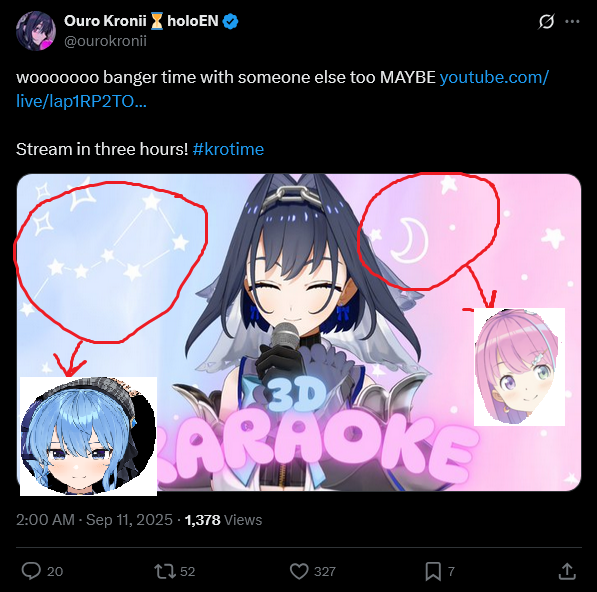The width and height of the screenshot is (597, 592).
Task: Click the Ouro Kronii display name
Action: point(105,21)
